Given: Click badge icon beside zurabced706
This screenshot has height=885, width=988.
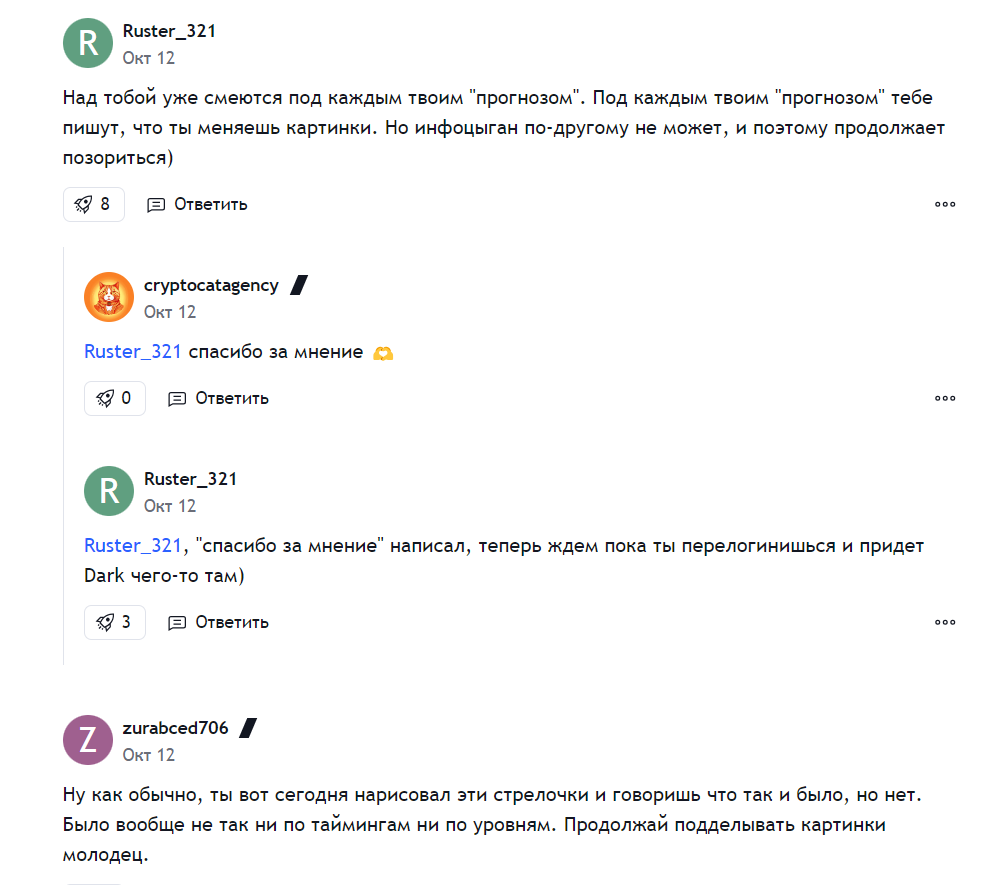Looking at the screenshot, I should pyautogui.click(x=248, y=728).
